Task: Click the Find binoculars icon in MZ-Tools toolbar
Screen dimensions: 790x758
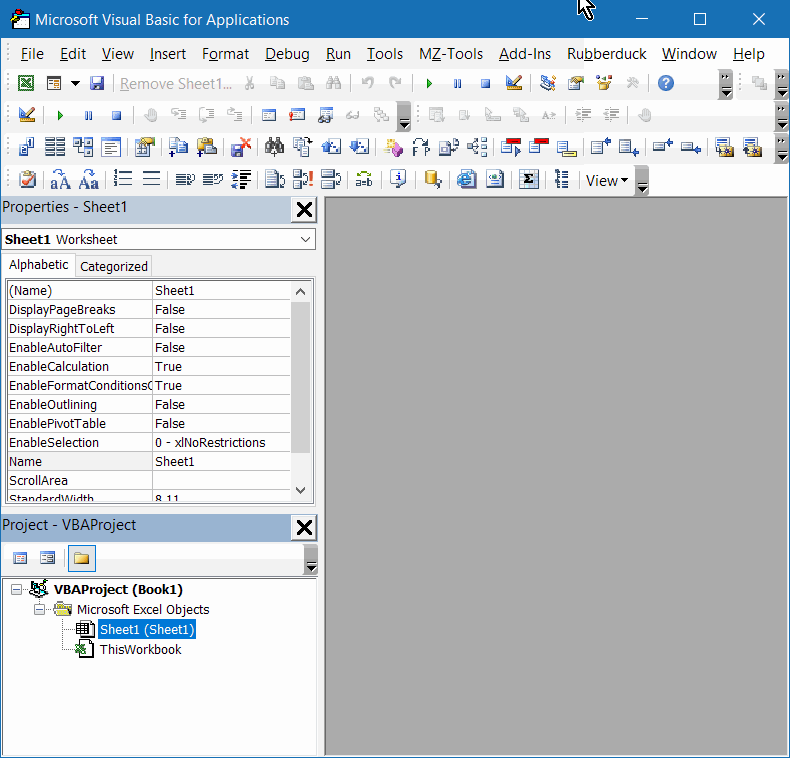Action: (x=274, y=147)
